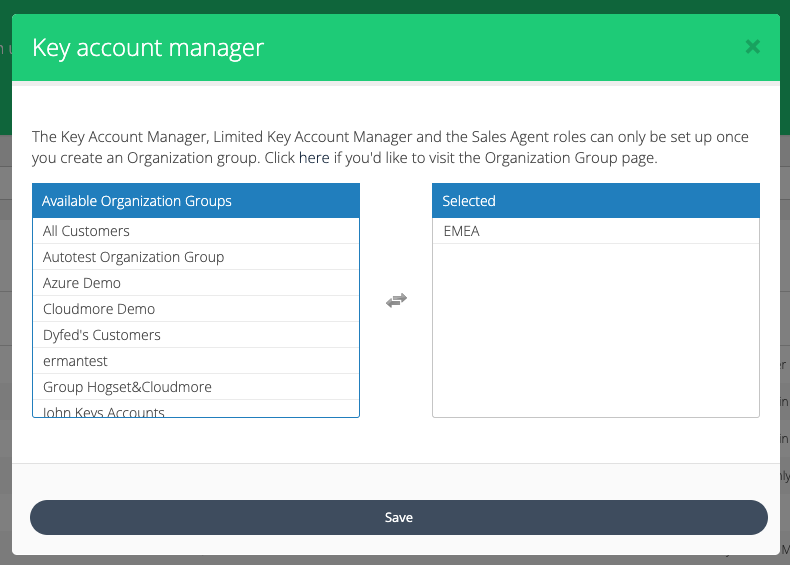Choose Autotest Organization Group from the list
Screen dimensions: 790x565
click(133, 257)
